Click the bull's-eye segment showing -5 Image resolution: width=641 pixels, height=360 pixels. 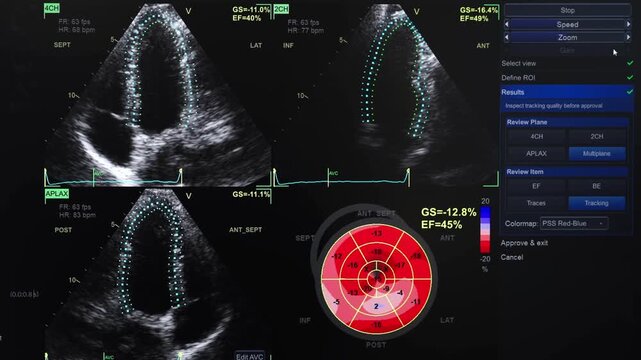pos(336,302)
